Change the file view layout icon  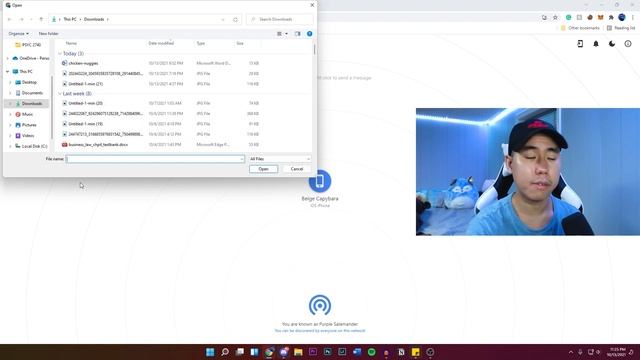(x=280, y=33)
